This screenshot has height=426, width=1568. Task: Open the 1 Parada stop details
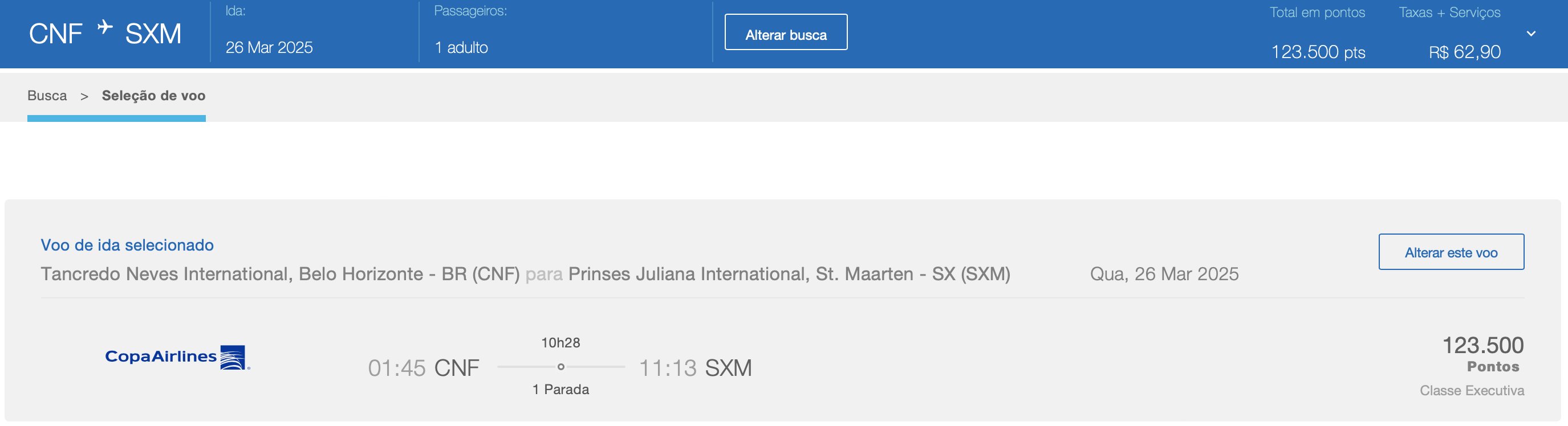pyautogui.click(x=560, y=390)
